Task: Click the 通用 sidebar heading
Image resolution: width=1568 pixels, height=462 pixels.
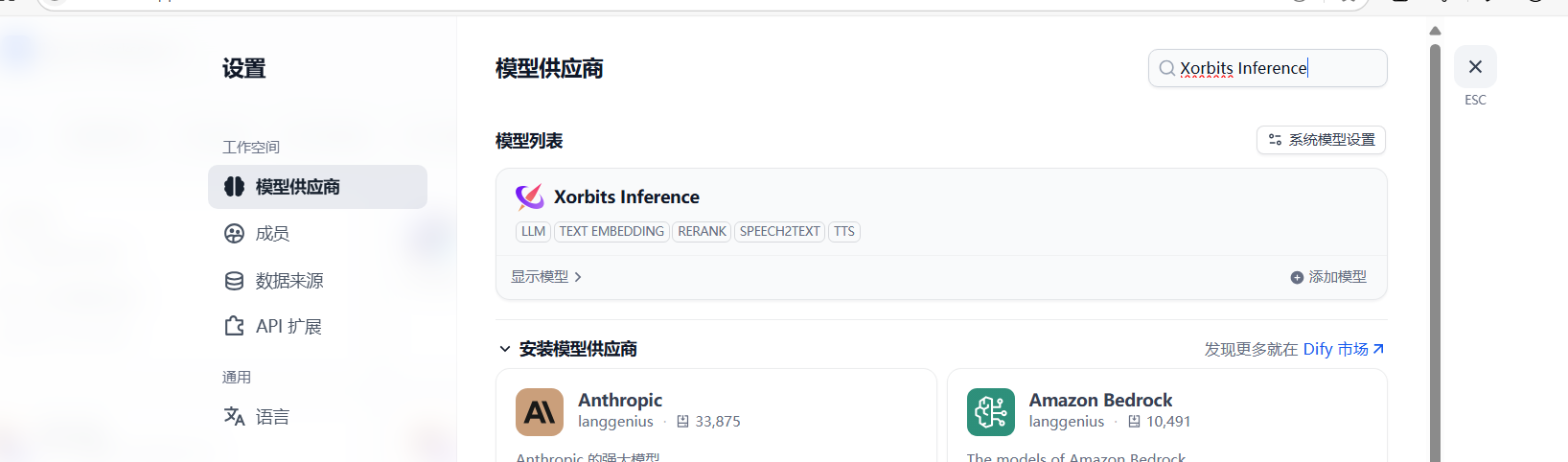Action: pyautogui.click(x=237, y=377)
